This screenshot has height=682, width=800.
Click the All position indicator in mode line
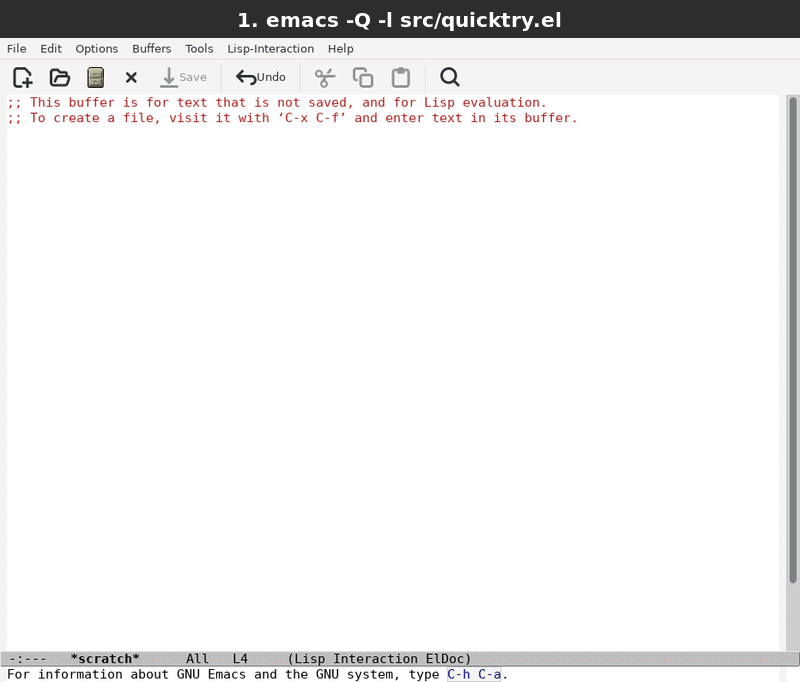[197, 659]
